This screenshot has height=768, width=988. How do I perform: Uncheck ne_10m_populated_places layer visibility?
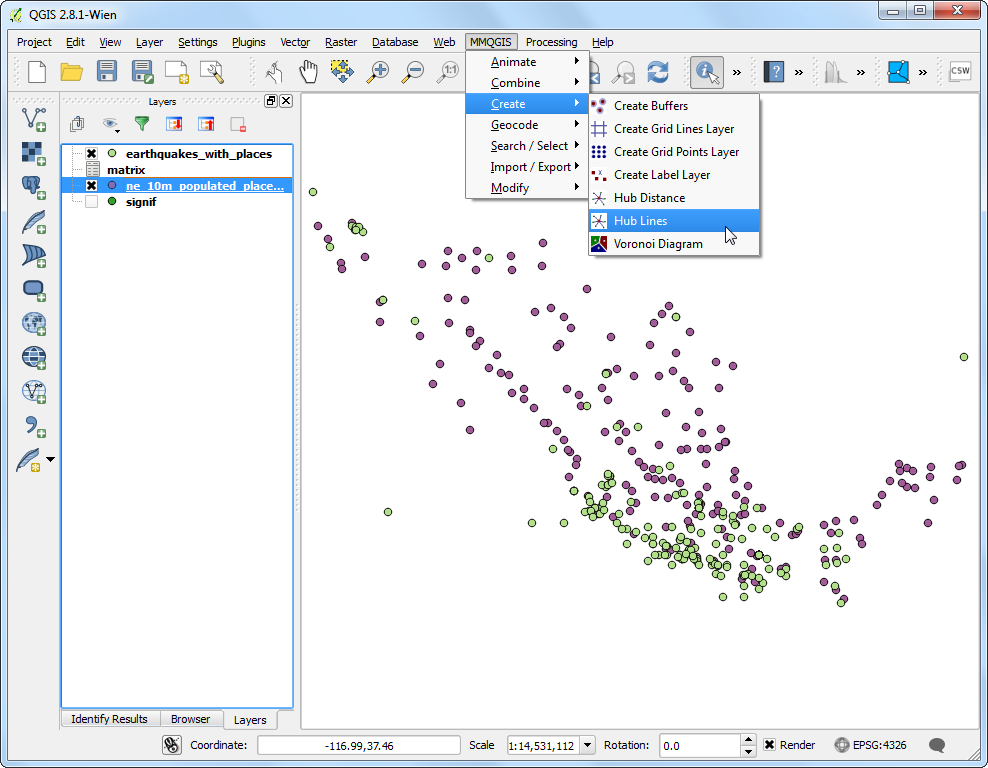click(91, 186)
